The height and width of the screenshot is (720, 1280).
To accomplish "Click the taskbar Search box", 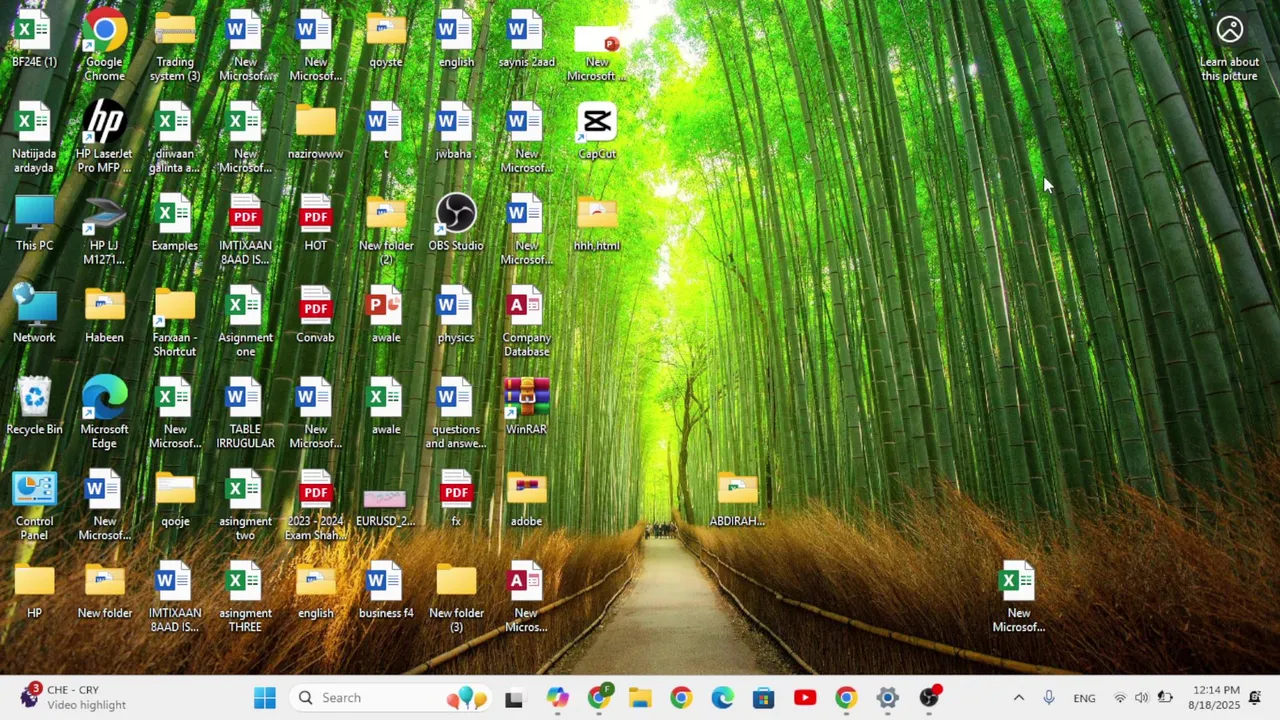I will 391,698.
